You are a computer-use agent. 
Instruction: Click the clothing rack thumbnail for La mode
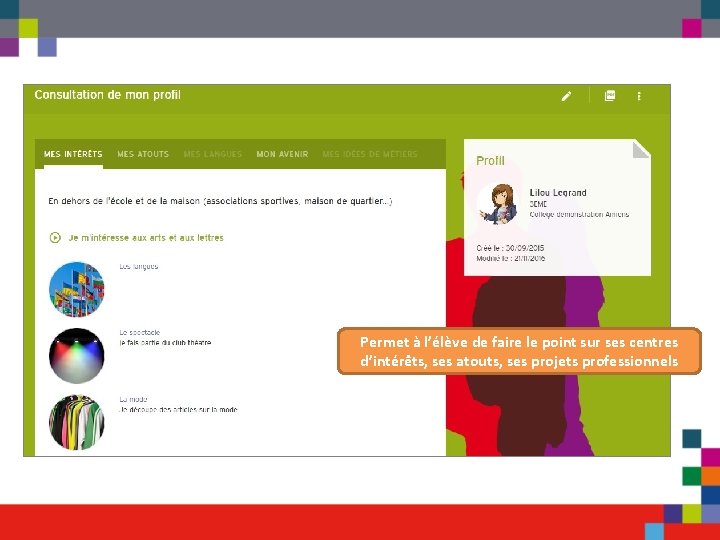[77, 422]
